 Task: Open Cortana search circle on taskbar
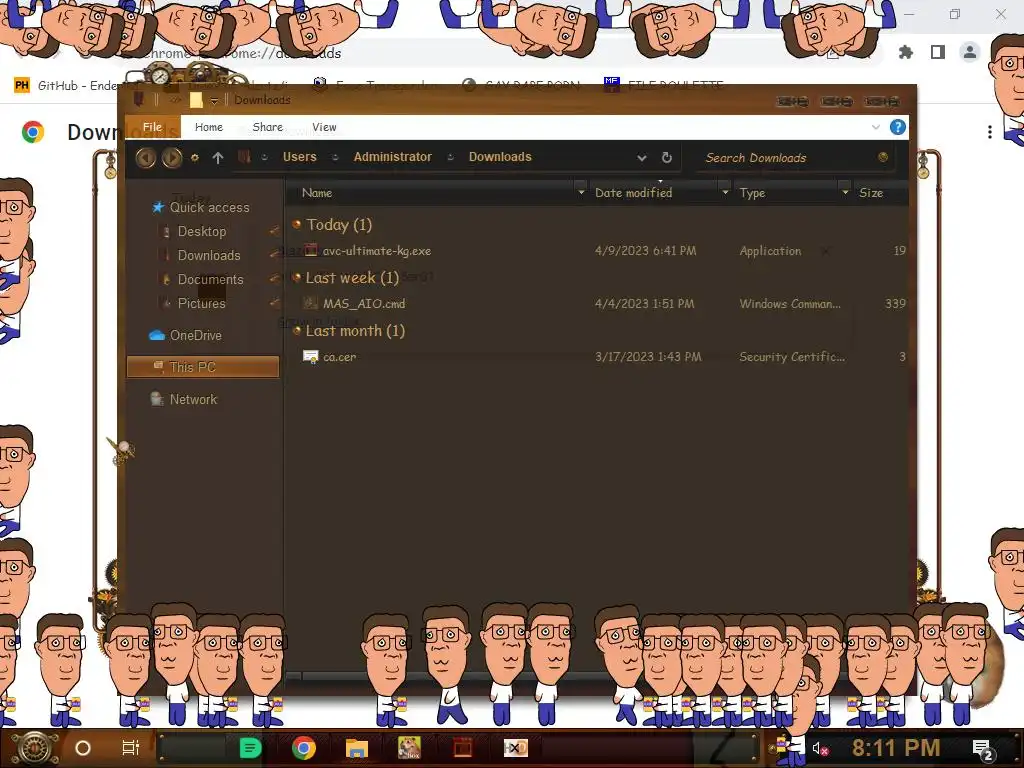tap(83, 748)
